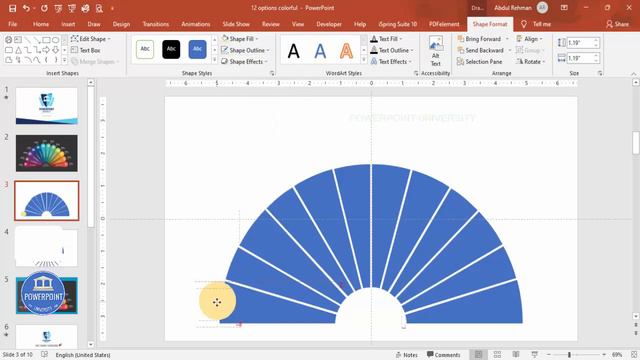Switch to the Slide Show tab

click(236, 24)
